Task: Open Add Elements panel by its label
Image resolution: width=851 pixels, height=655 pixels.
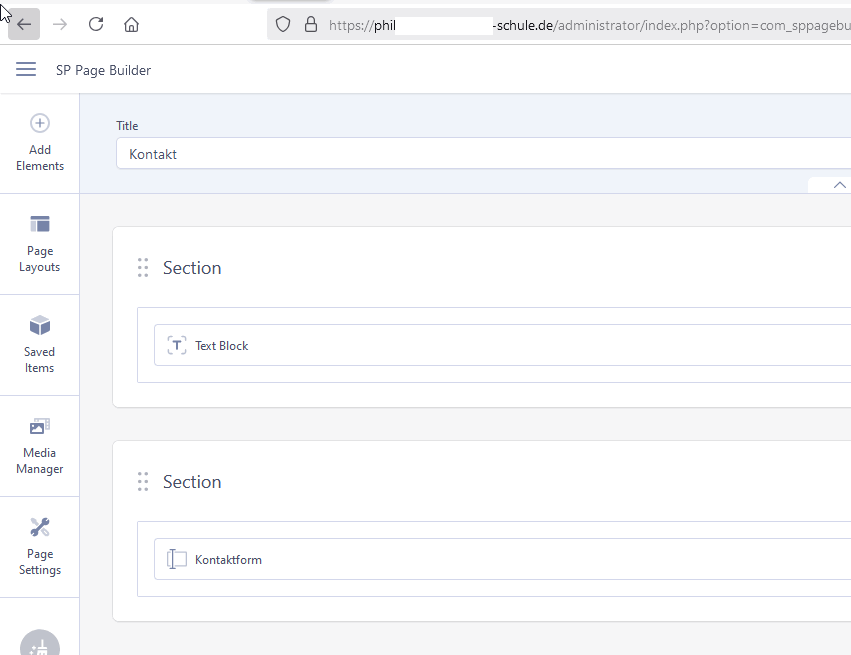Action: [40, 158]
